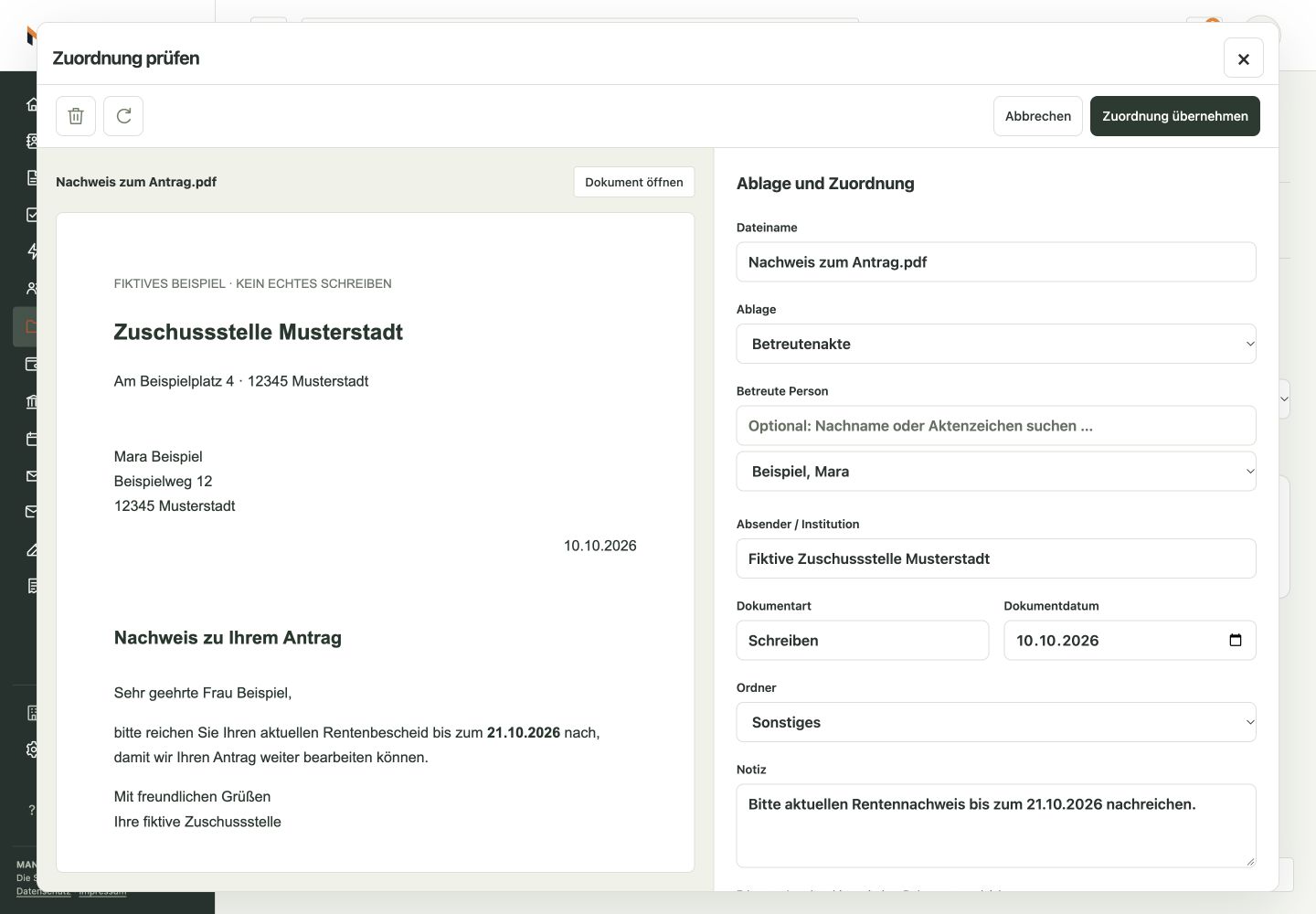The width and height of the screenshot is (1316, 914).
Task: Click the Dokumentdatum date value
Action: click(x=1057, y=641)
